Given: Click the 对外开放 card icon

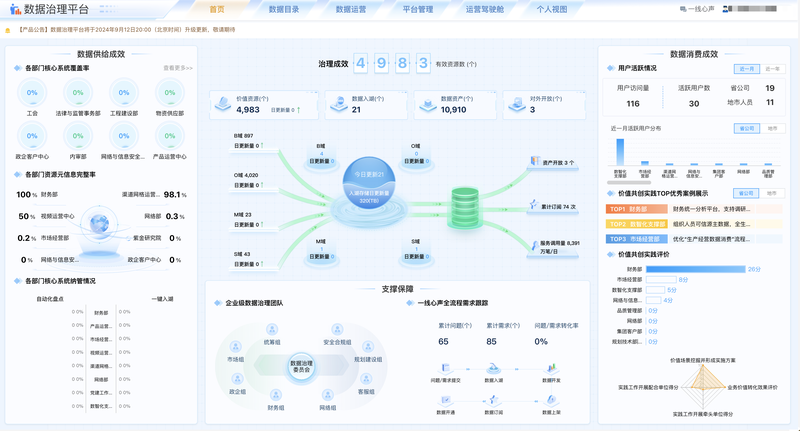Looking at the screenshot, I should [x=516, y=104].
